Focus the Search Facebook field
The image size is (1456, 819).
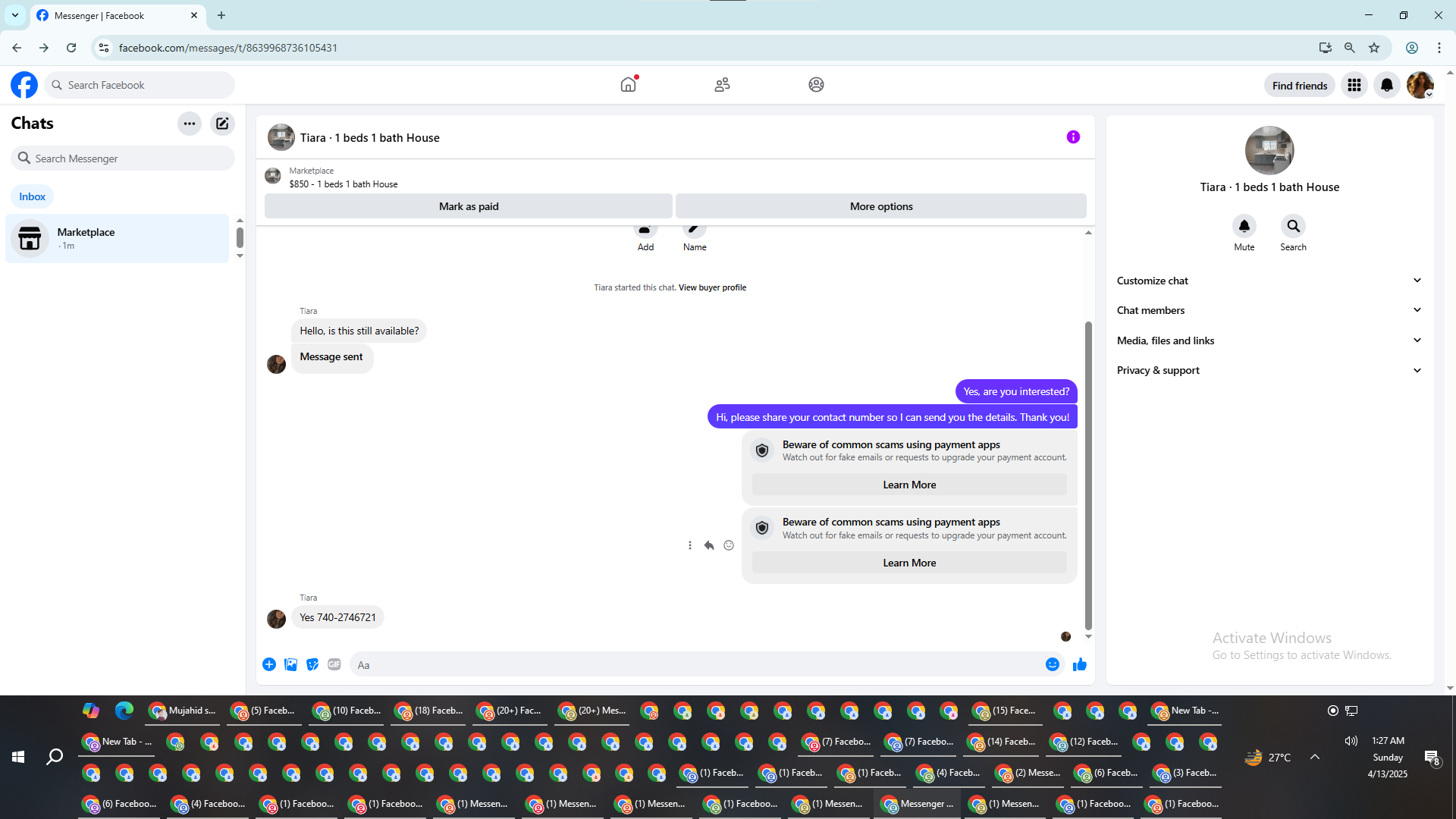pyautogui.click(x=140, y=85)
